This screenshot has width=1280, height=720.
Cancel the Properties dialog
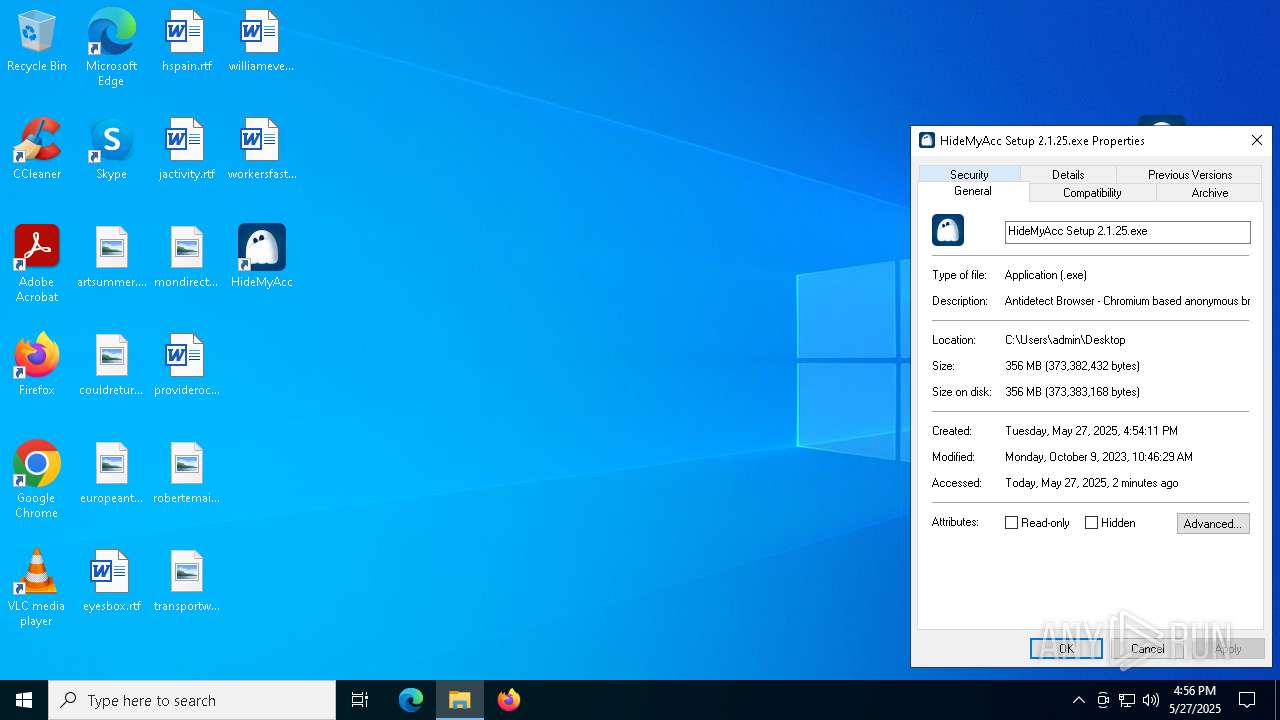[x=1147, y=648]
